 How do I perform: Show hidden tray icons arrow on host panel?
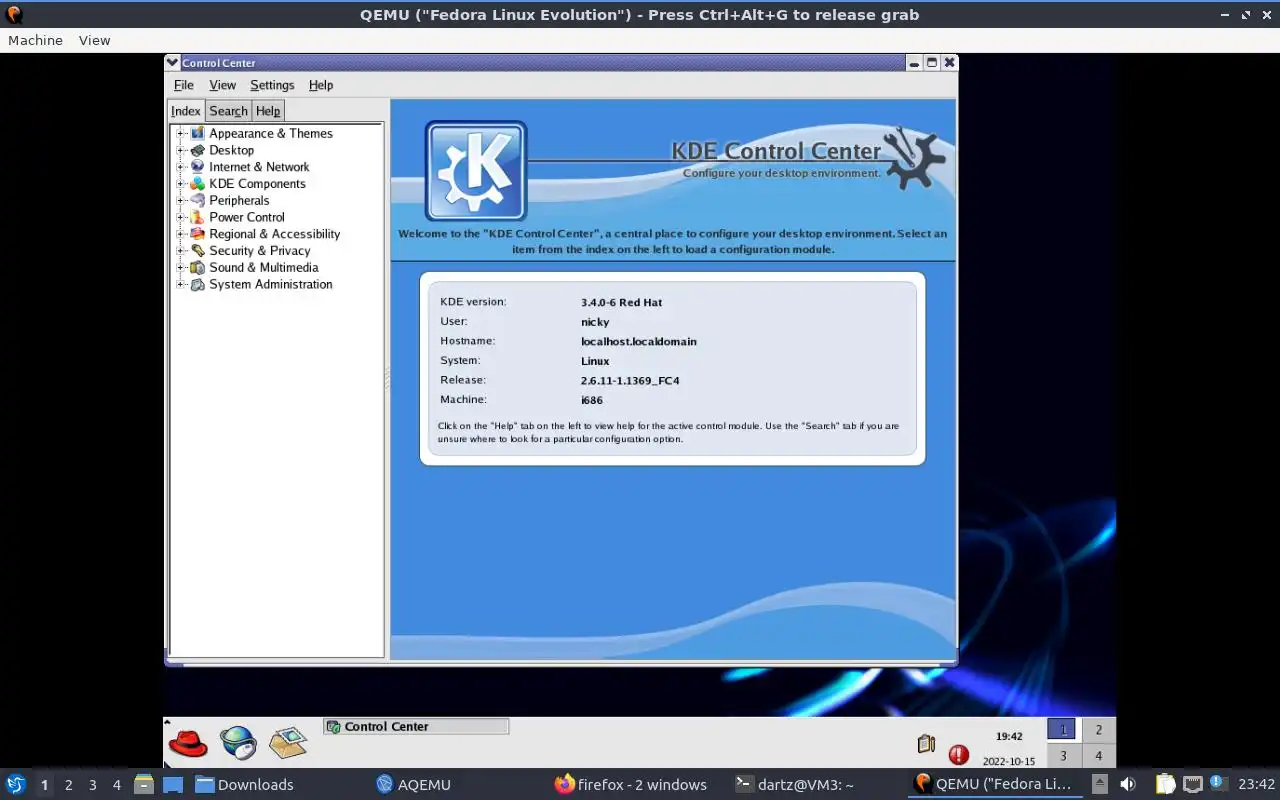point(1099,784)
